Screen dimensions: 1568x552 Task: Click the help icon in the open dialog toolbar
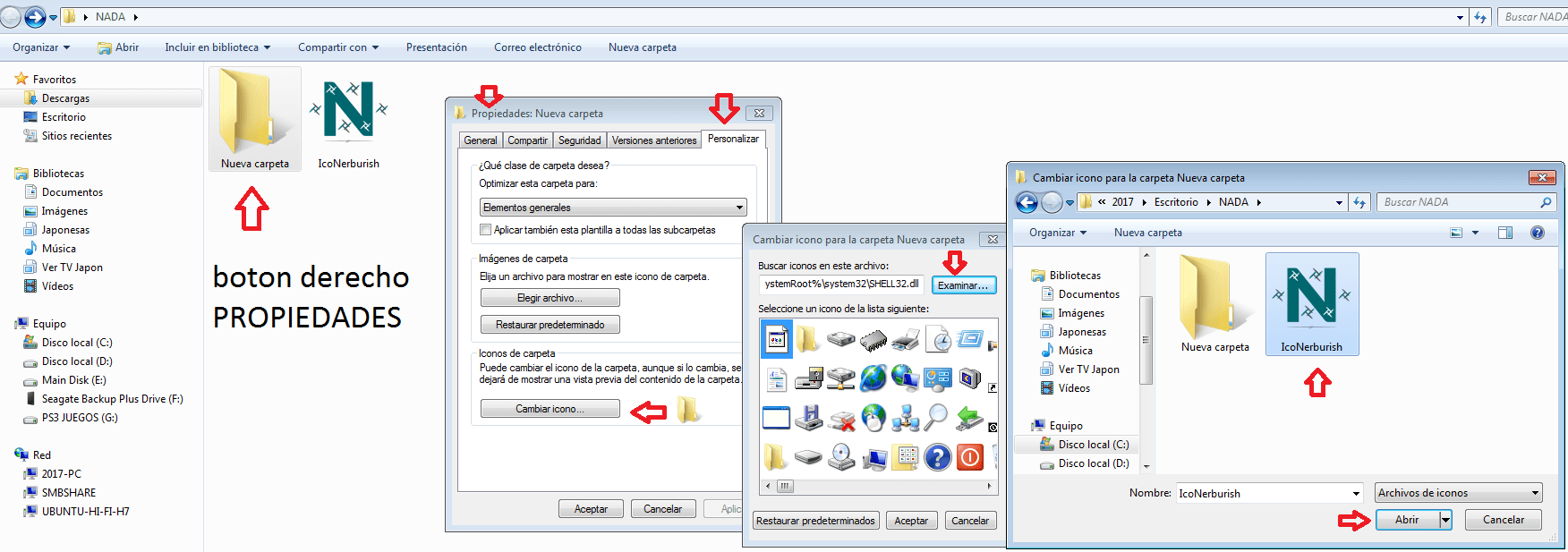coord(1538,233)
